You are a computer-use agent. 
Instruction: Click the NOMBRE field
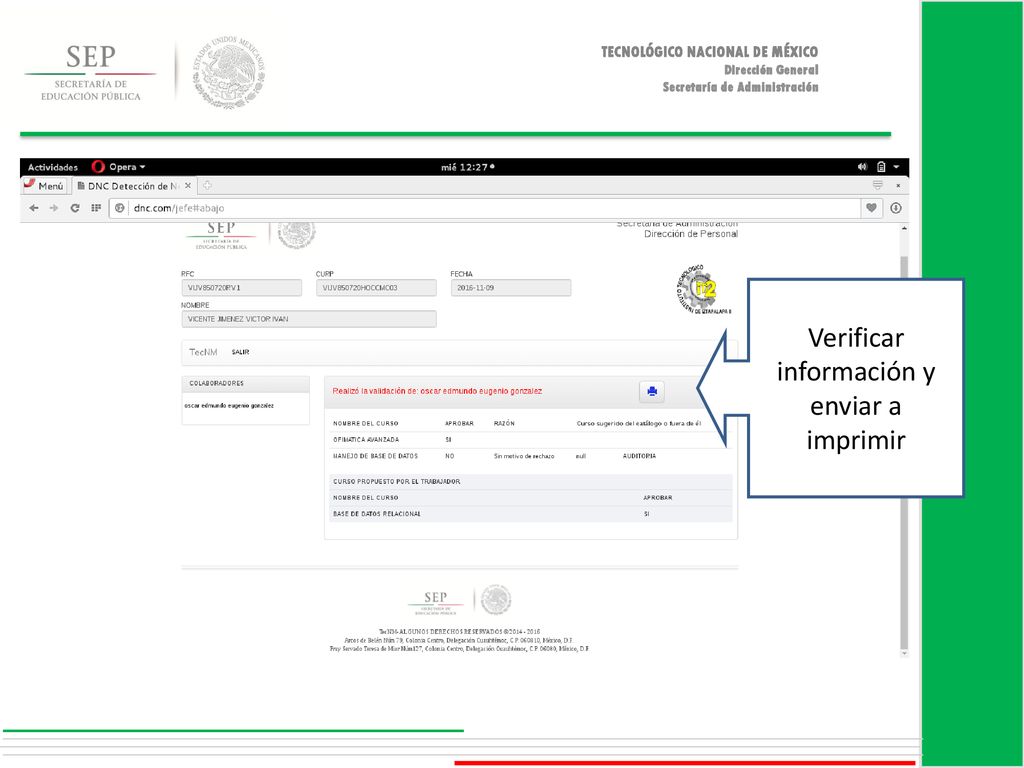(309, 319)
